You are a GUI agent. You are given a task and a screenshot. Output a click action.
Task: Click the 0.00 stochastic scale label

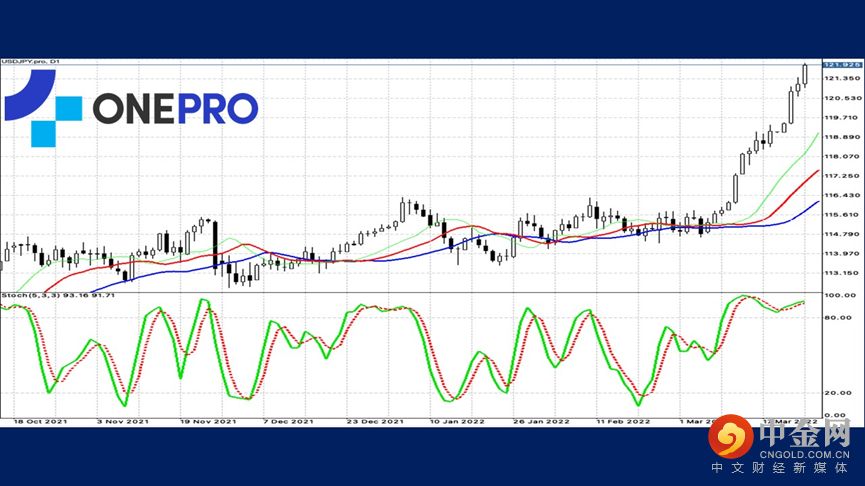coord(836,415)
